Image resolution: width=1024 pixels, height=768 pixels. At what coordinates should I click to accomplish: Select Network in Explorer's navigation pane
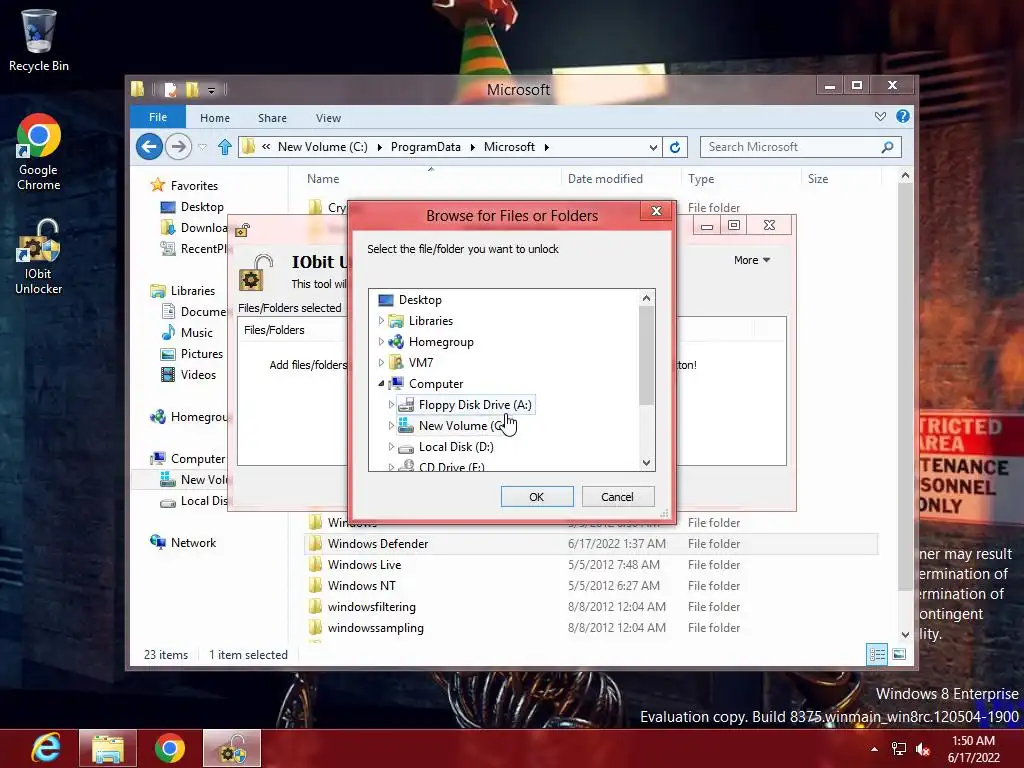pyautogui.click(x=193, y=542)
